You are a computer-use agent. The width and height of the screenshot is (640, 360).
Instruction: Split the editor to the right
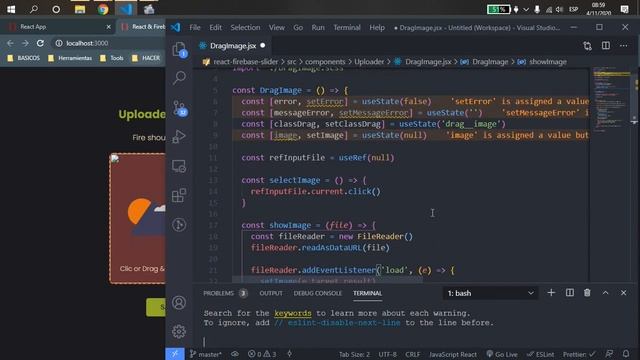pos(606,46)
